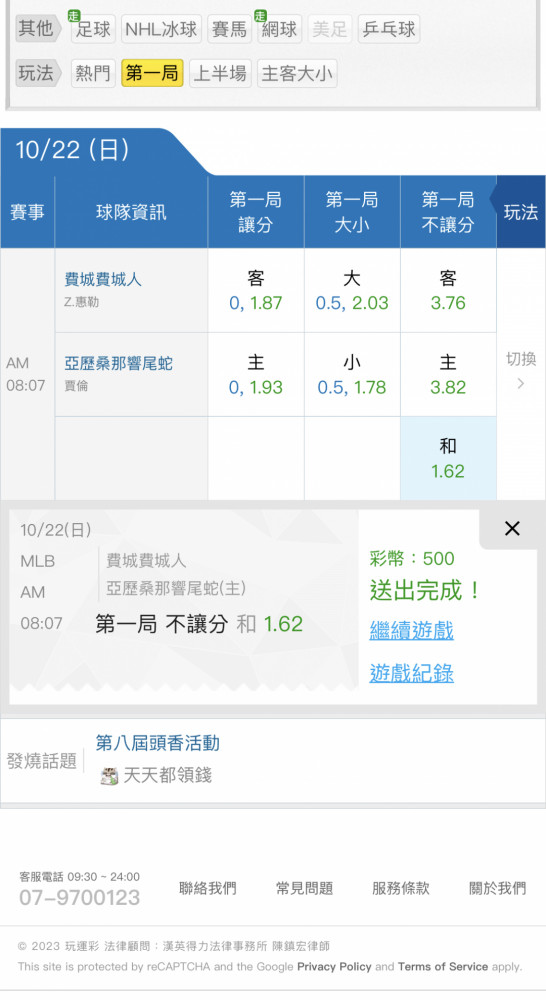The height and width of the screenshot is (1000, 546).
Task: Open the 天天都領錢 topic icon
Action: (109, 776)
